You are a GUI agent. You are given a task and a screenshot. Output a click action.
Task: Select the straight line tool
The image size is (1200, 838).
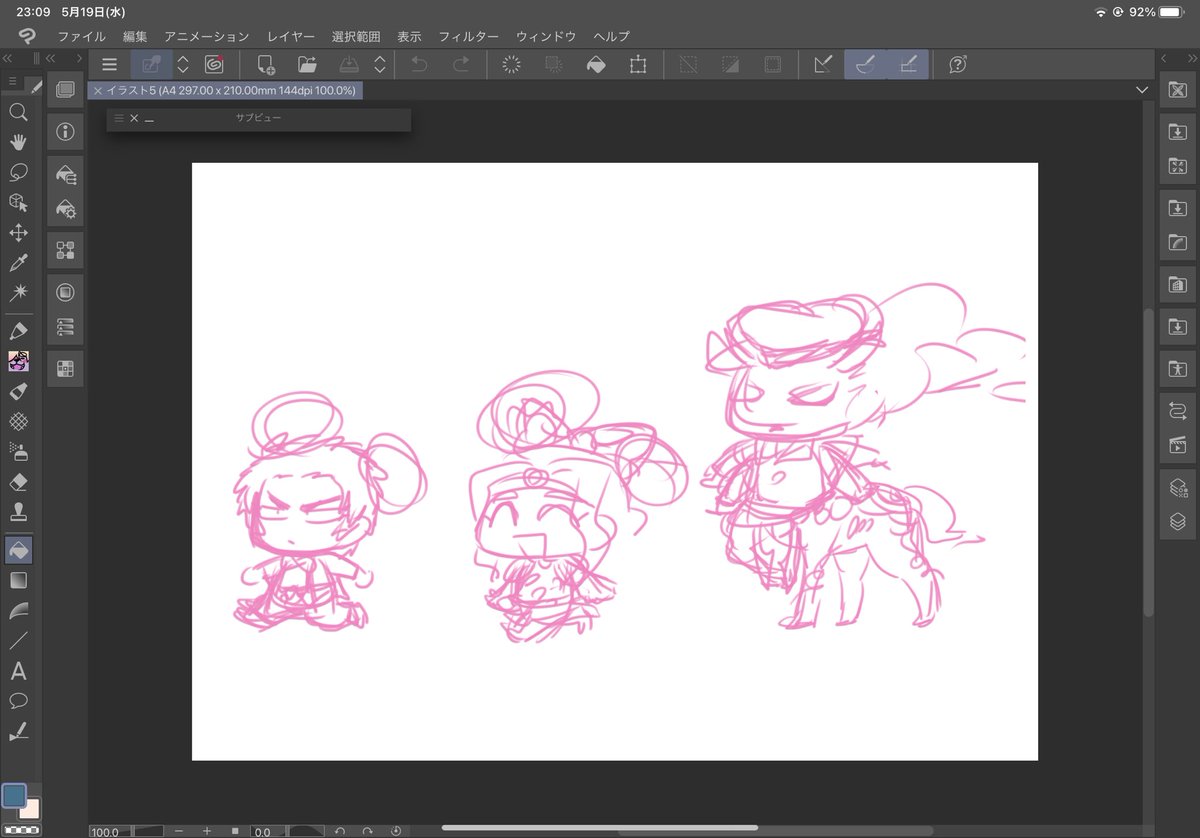(18, 641)
